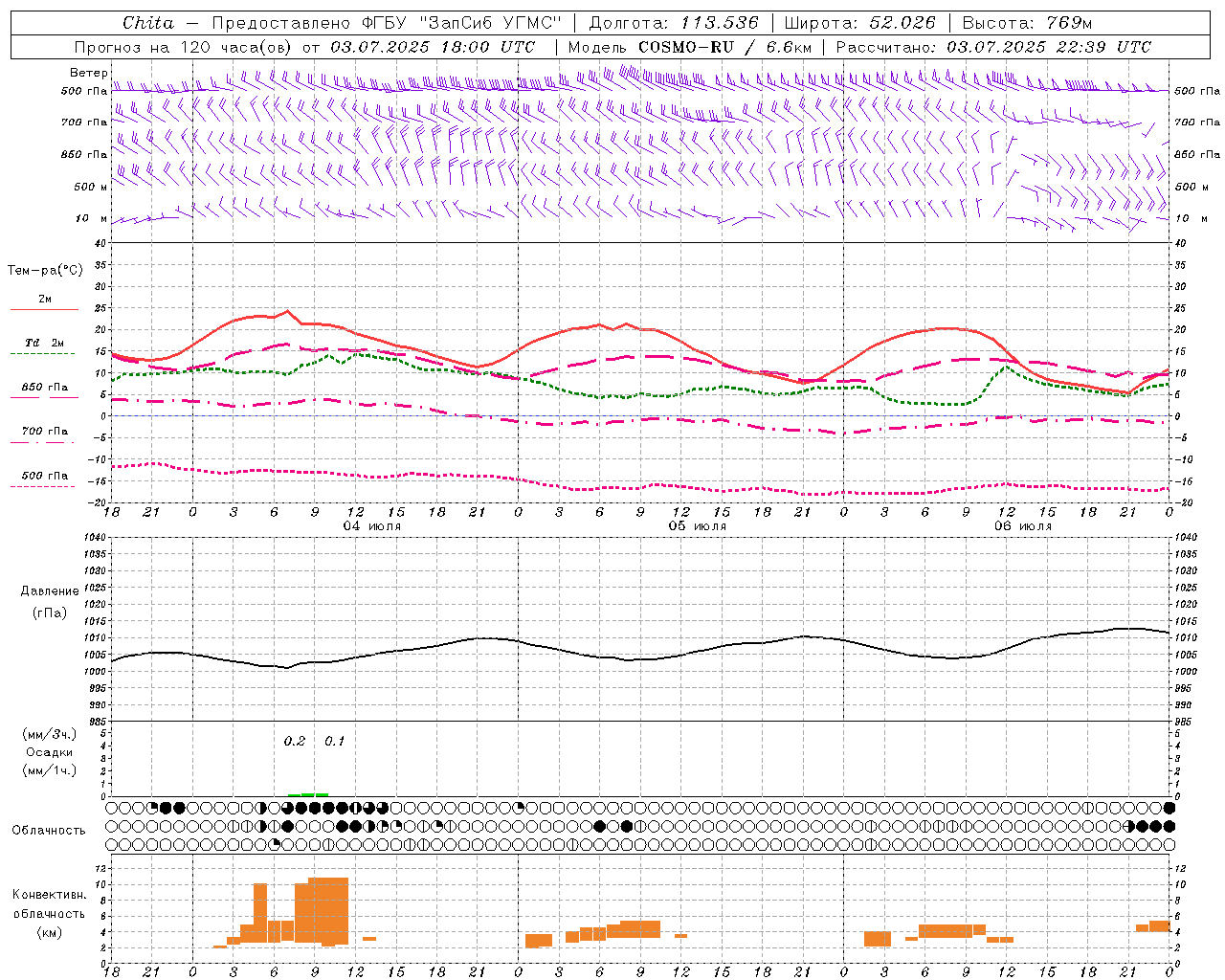Select forecast start 03.07.2025 18:00 UTC text
The height and width of the screenshot is (980, 1225).
(x=433, y=47)
